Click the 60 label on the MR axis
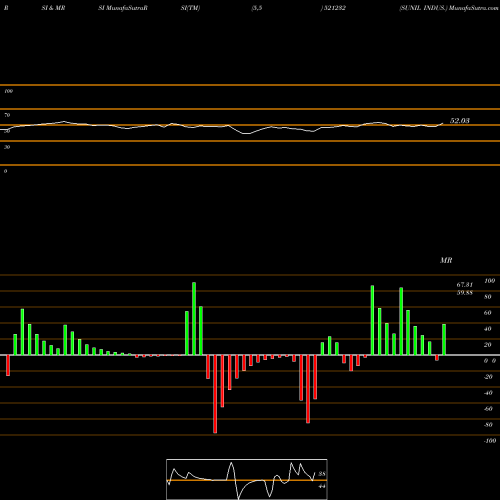The image size is (500, 500). coord(488,313)
